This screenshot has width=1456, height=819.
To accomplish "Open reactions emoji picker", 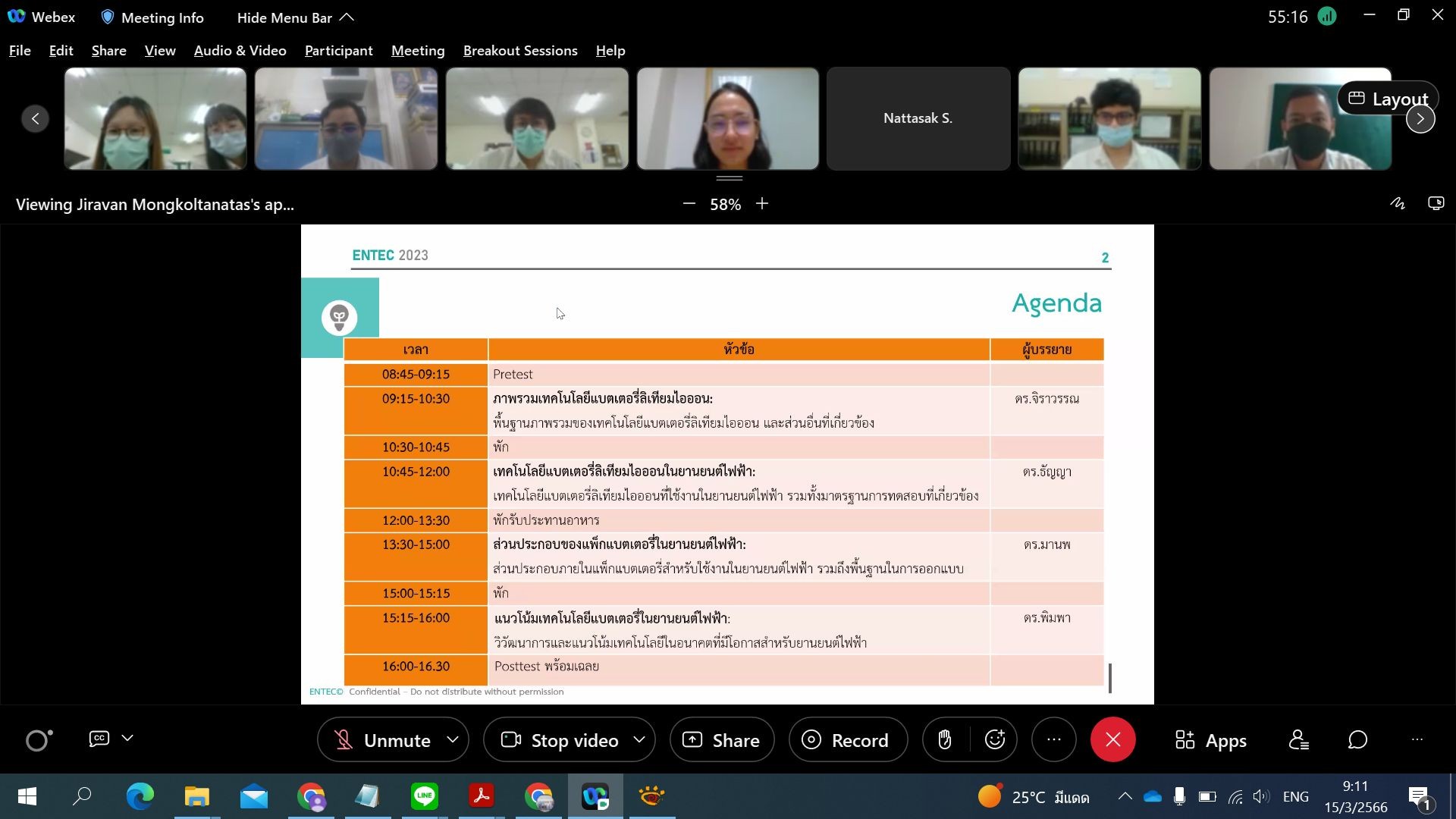I will [x=994, y=739].
